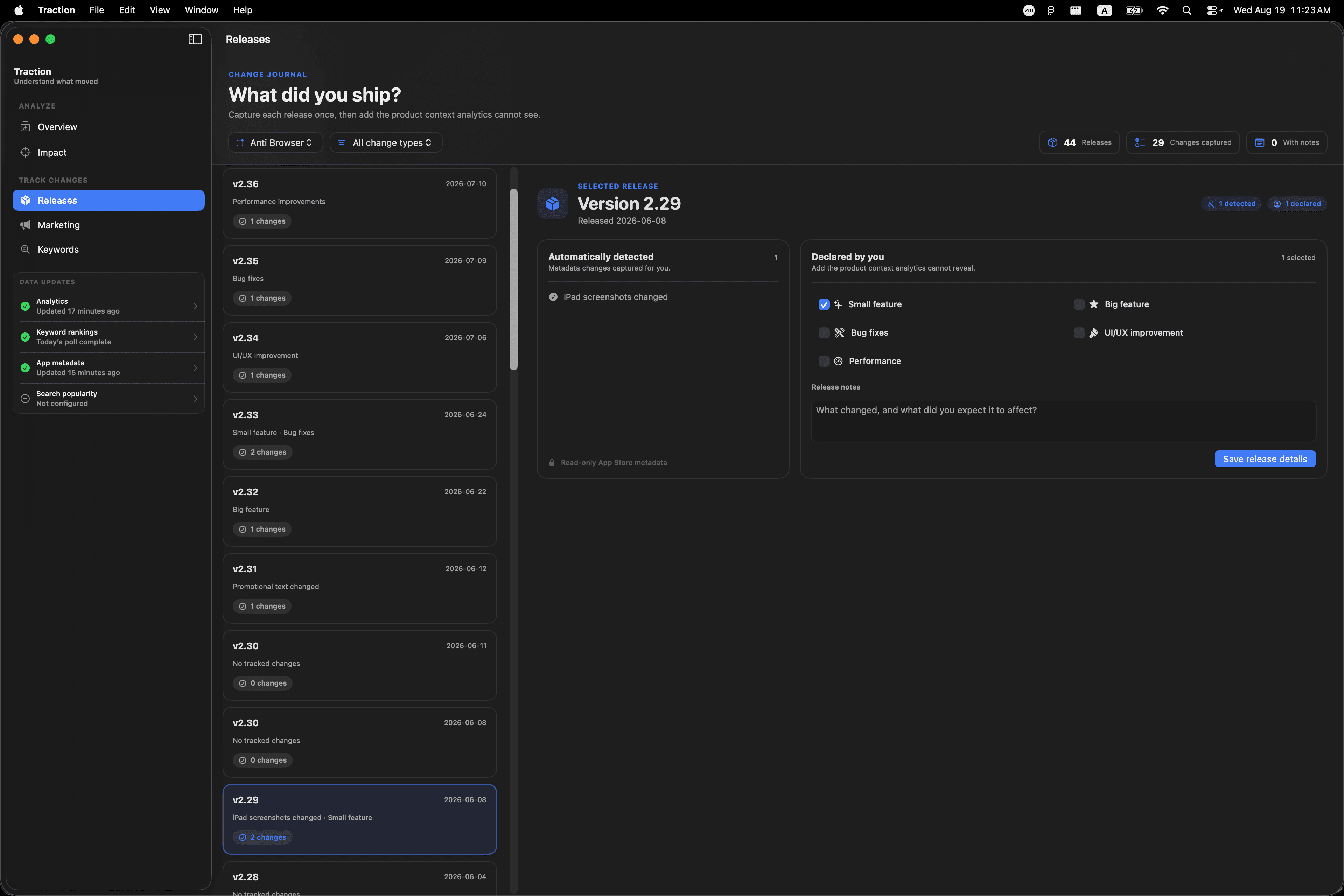Click the paintbrush icon for UI/UX improvement
Viewport: 1344px width, 896px height.
[1094, 332]
